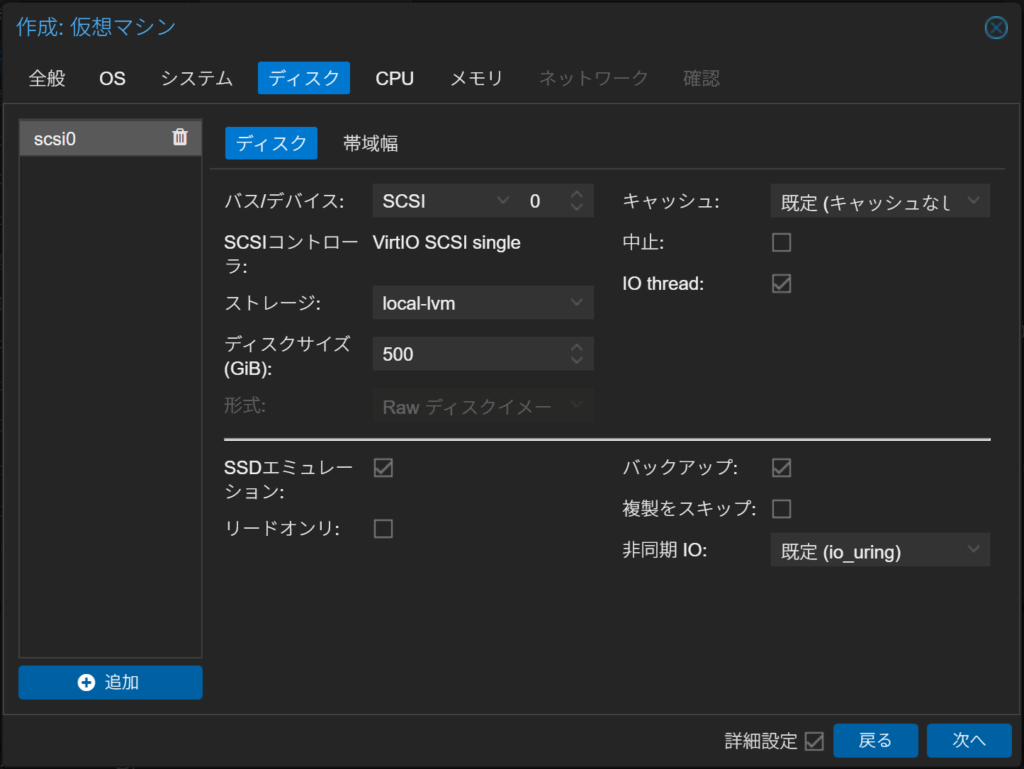The image size is (1024, 769).
Task: Enable 複製をスキップ checkbox
Action: [781, 509]
